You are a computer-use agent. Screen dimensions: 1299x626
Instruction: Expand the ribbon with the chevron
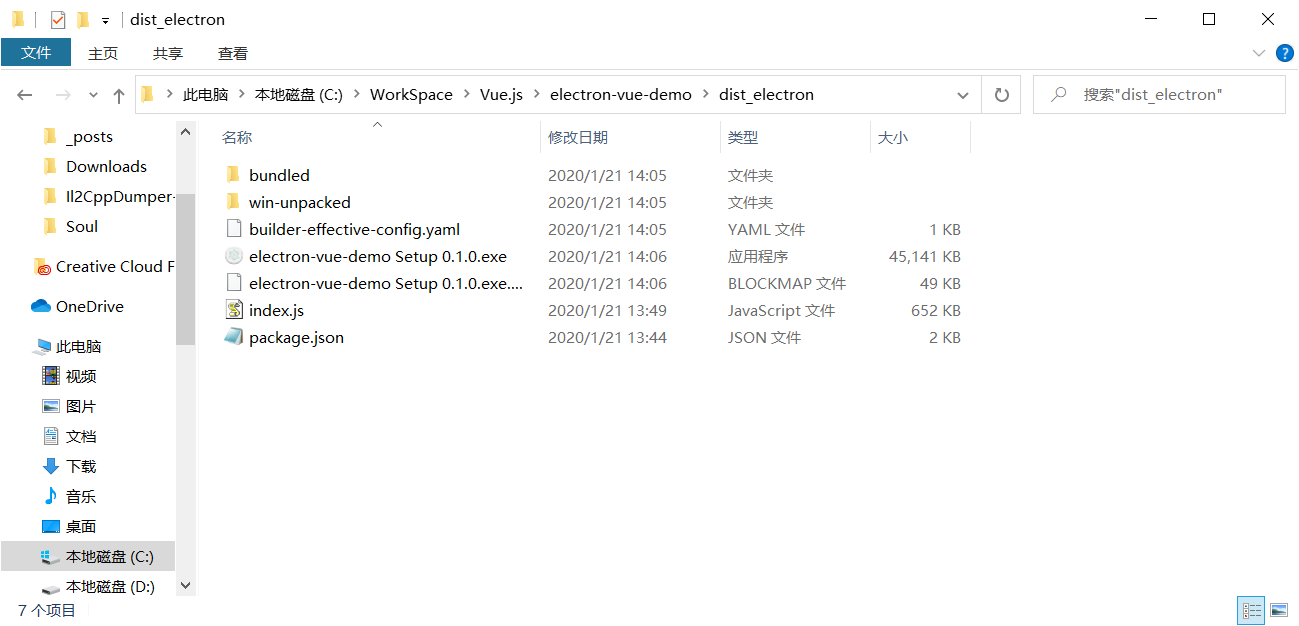[1259, 53]
